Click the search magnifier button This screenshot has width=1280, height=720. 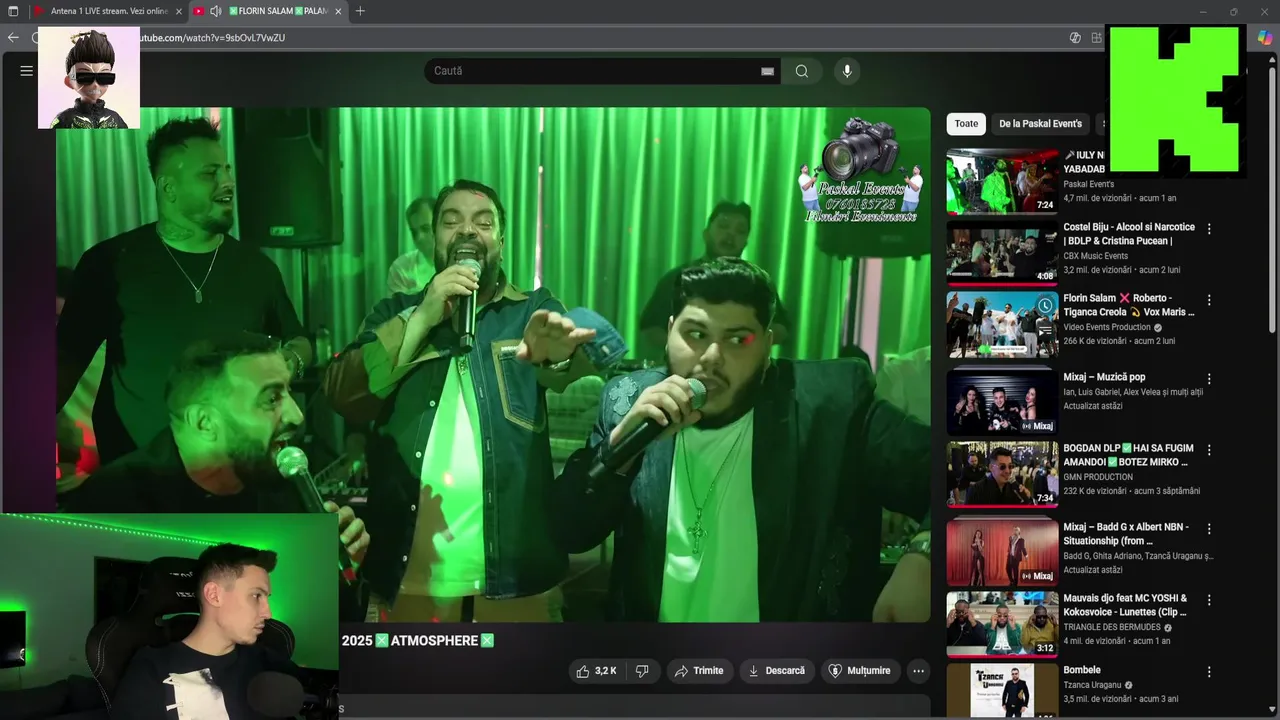click(802, 71)
